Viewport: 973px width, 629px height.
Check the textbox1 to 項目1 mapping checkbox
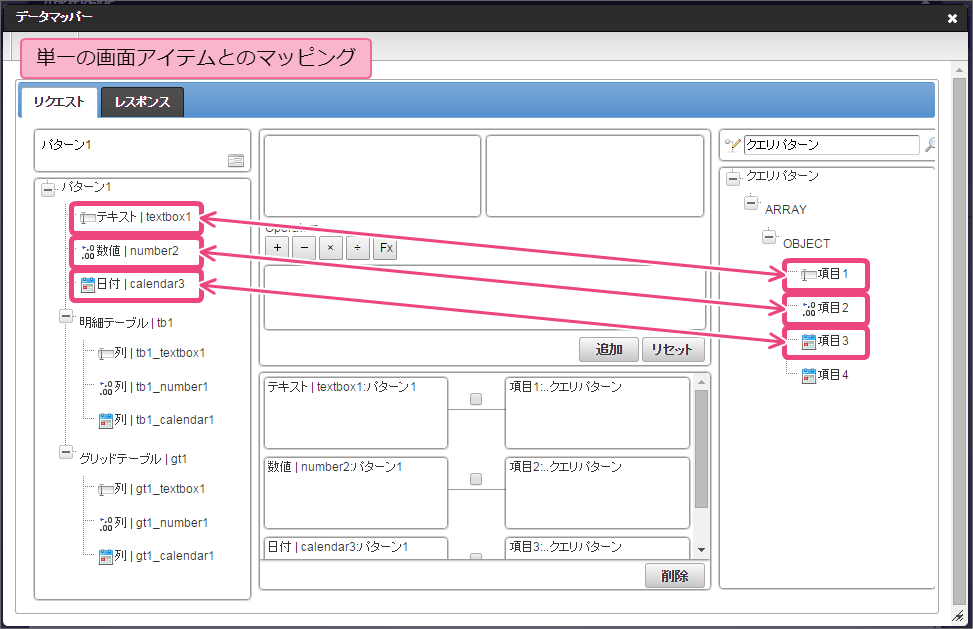coord(476,399)
